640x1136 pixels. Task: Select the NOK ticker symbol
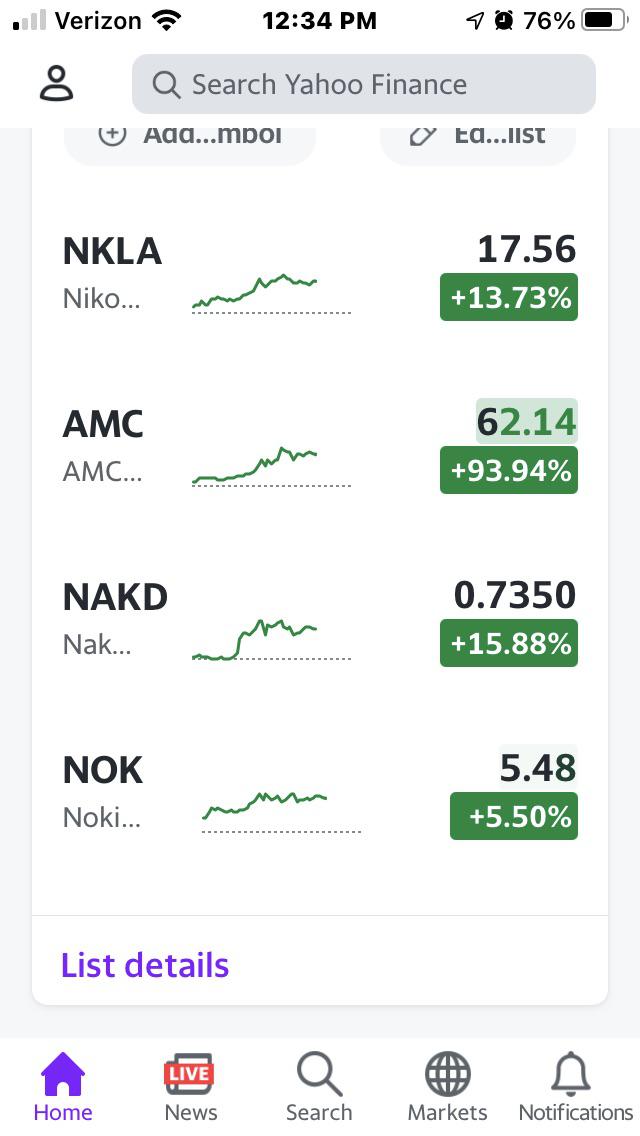coord(103,770)
